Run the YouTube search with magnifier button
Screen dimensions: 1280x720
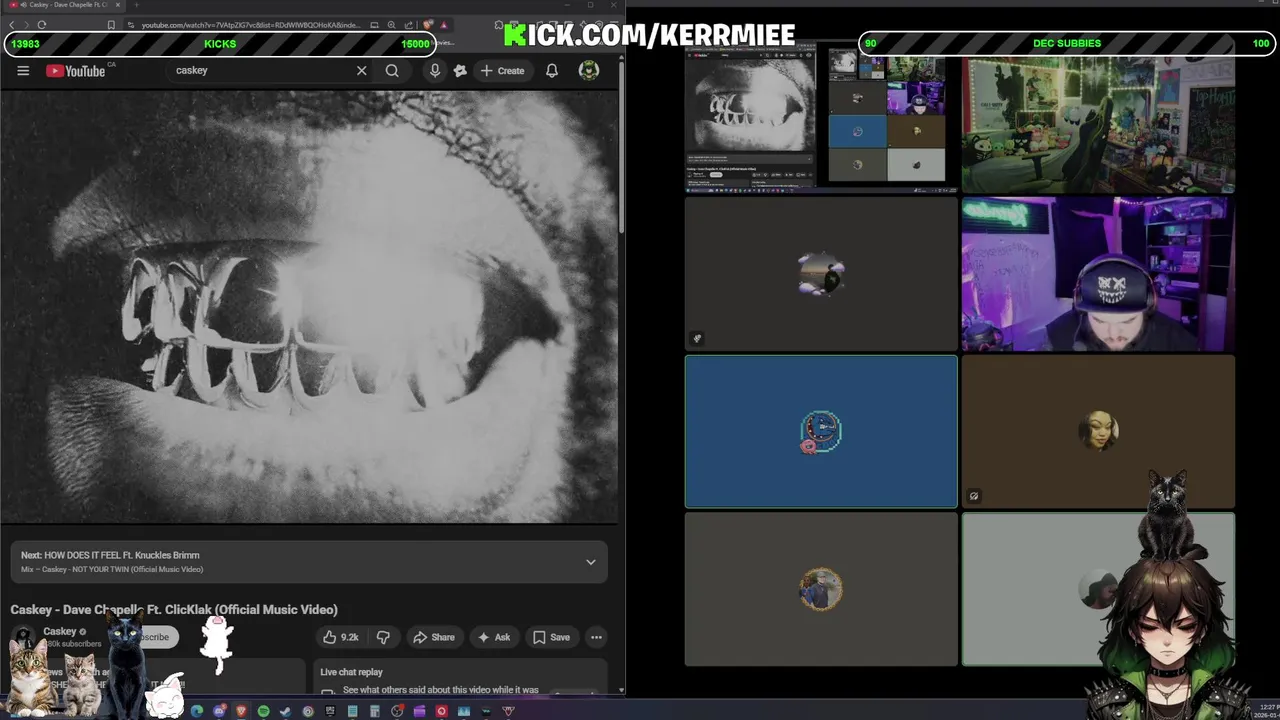[x=392, y=70]
